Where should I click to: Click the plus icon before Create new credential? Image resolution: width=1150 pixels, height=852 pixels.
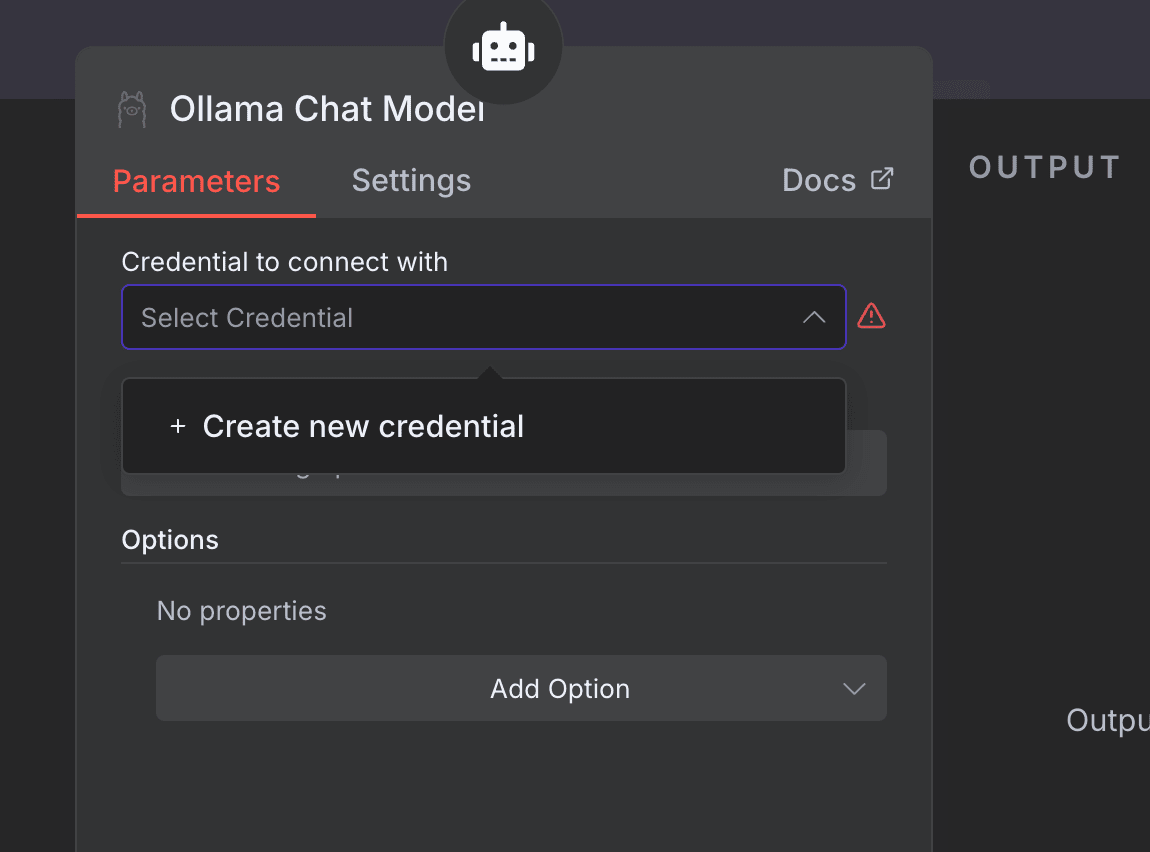point(178,427)
